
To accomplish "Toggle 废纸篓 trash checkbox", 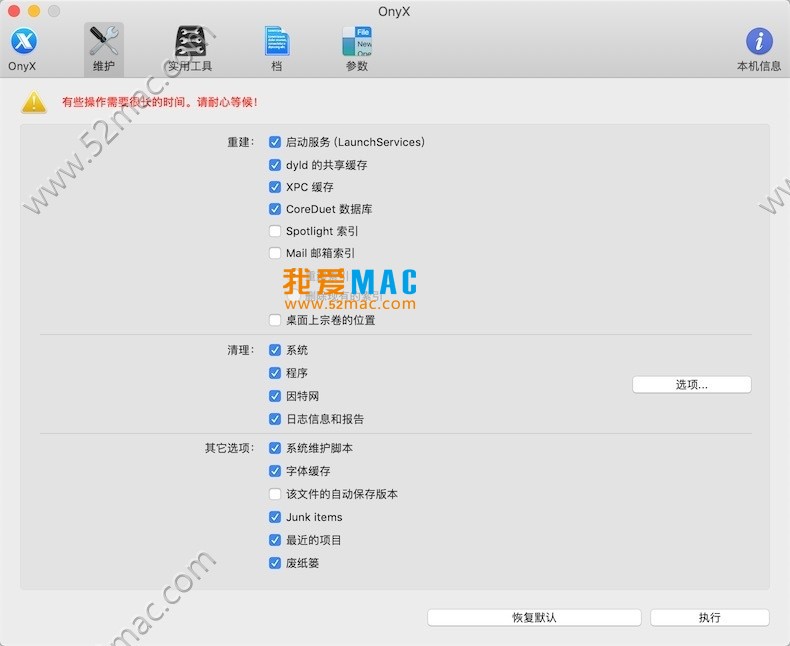I will click(x=275, y=563).
